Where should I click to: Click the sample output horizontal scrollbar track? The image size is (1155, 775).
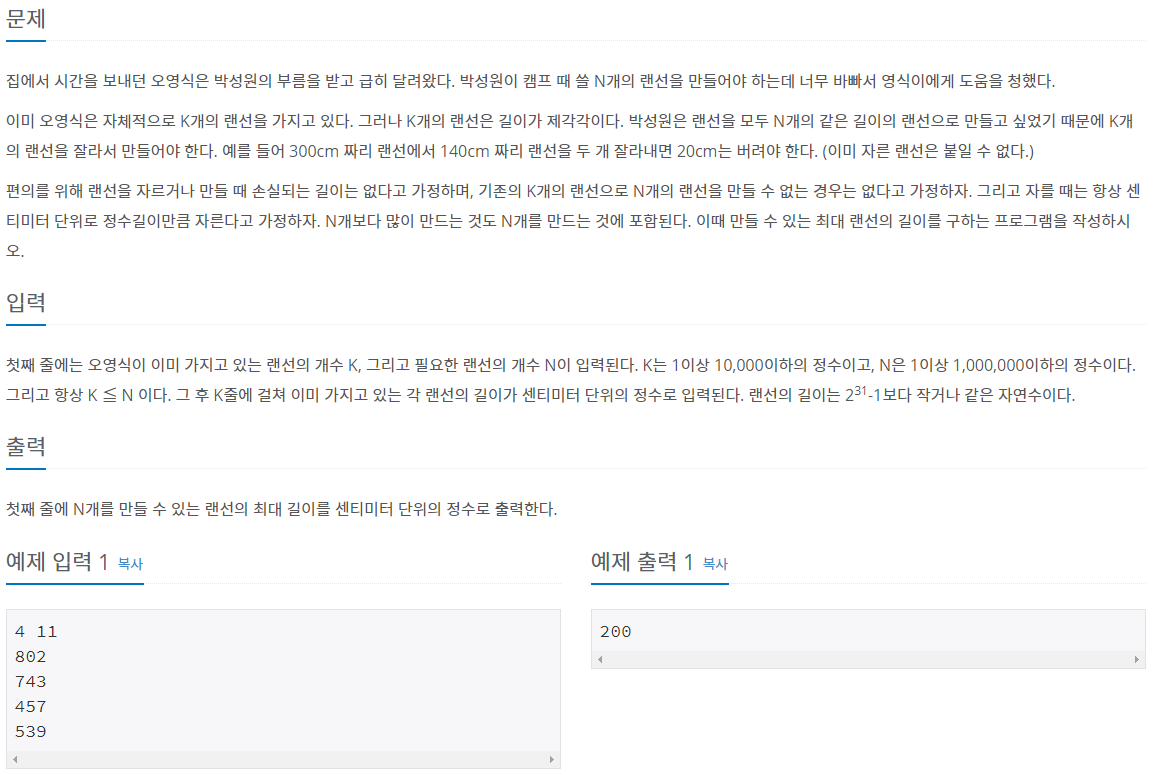868,659
